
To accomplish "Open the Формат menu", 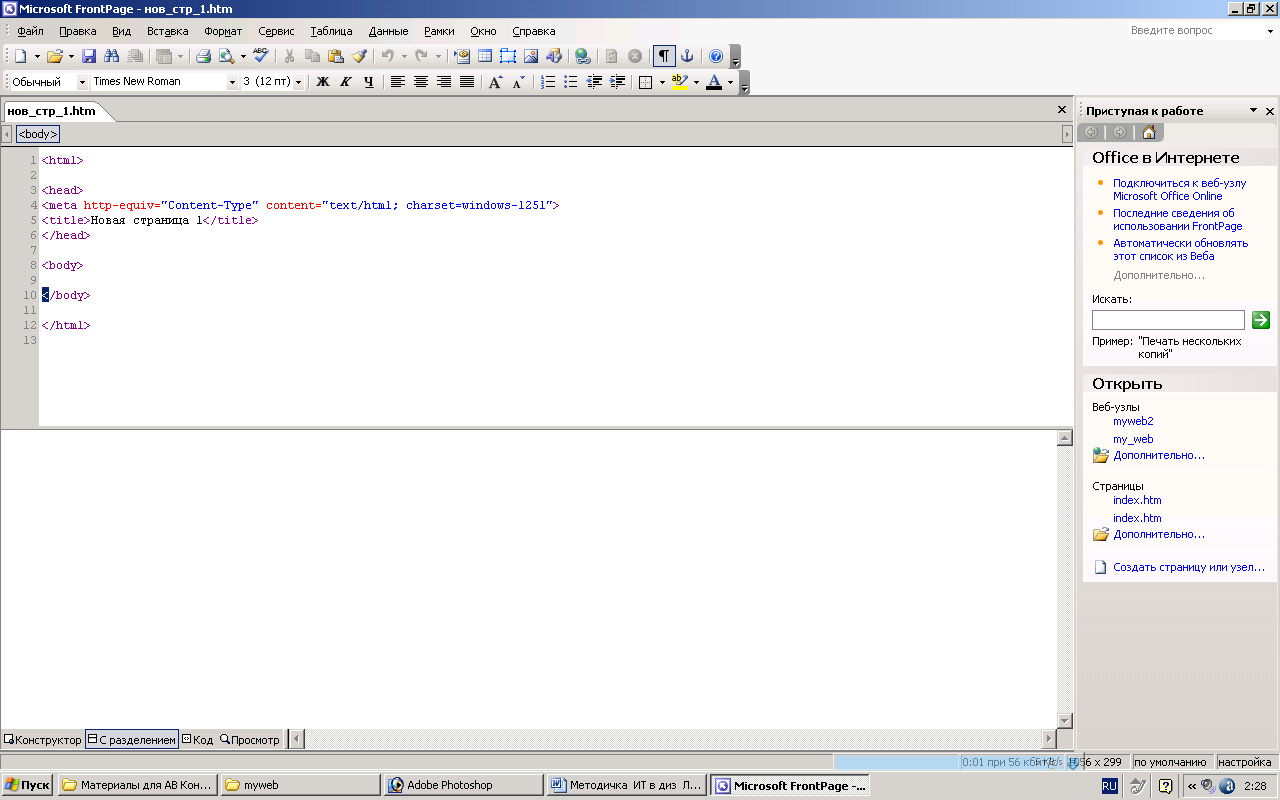I will (x=223, y=31).
